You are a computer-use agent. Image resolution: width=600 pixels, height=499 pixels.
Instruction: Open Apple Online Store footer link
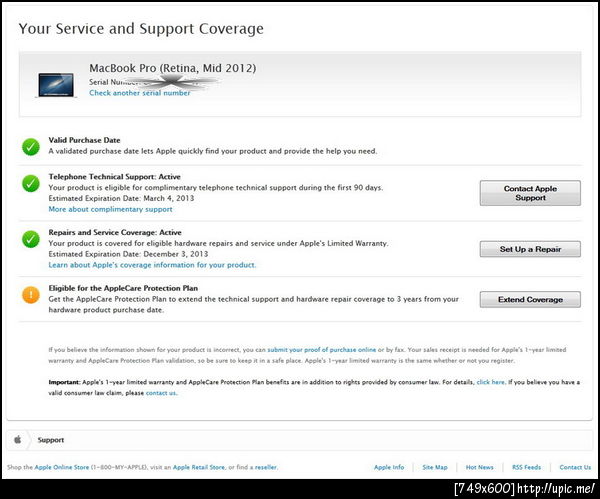tap(62, 467)
